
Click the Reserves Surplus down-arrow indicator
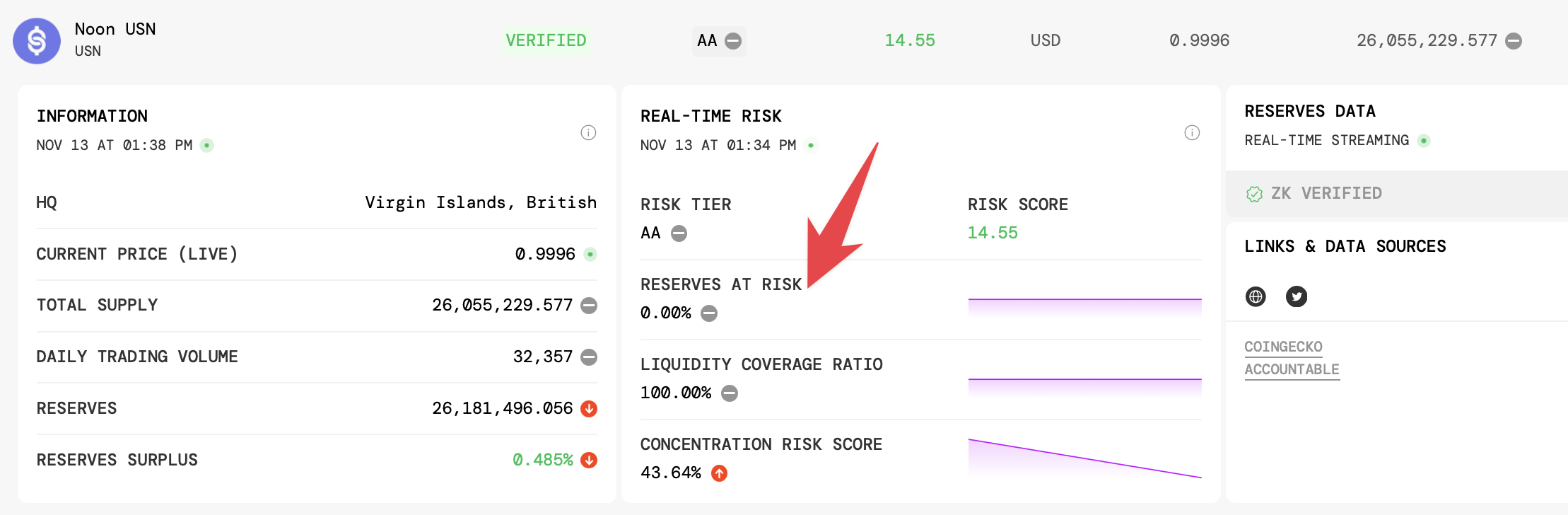589,461
